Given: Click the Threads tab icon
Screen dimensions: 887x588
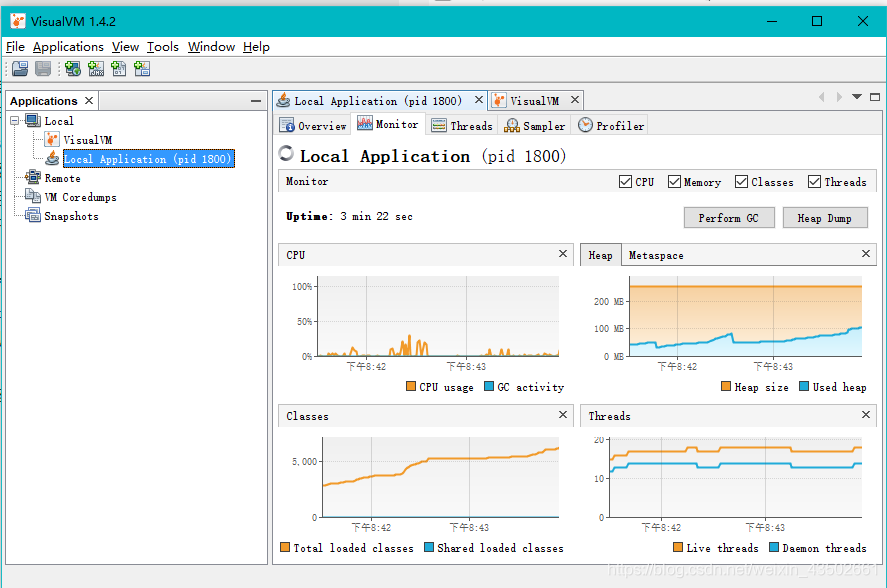Looking at the screenshot, I should coord(439,126).
